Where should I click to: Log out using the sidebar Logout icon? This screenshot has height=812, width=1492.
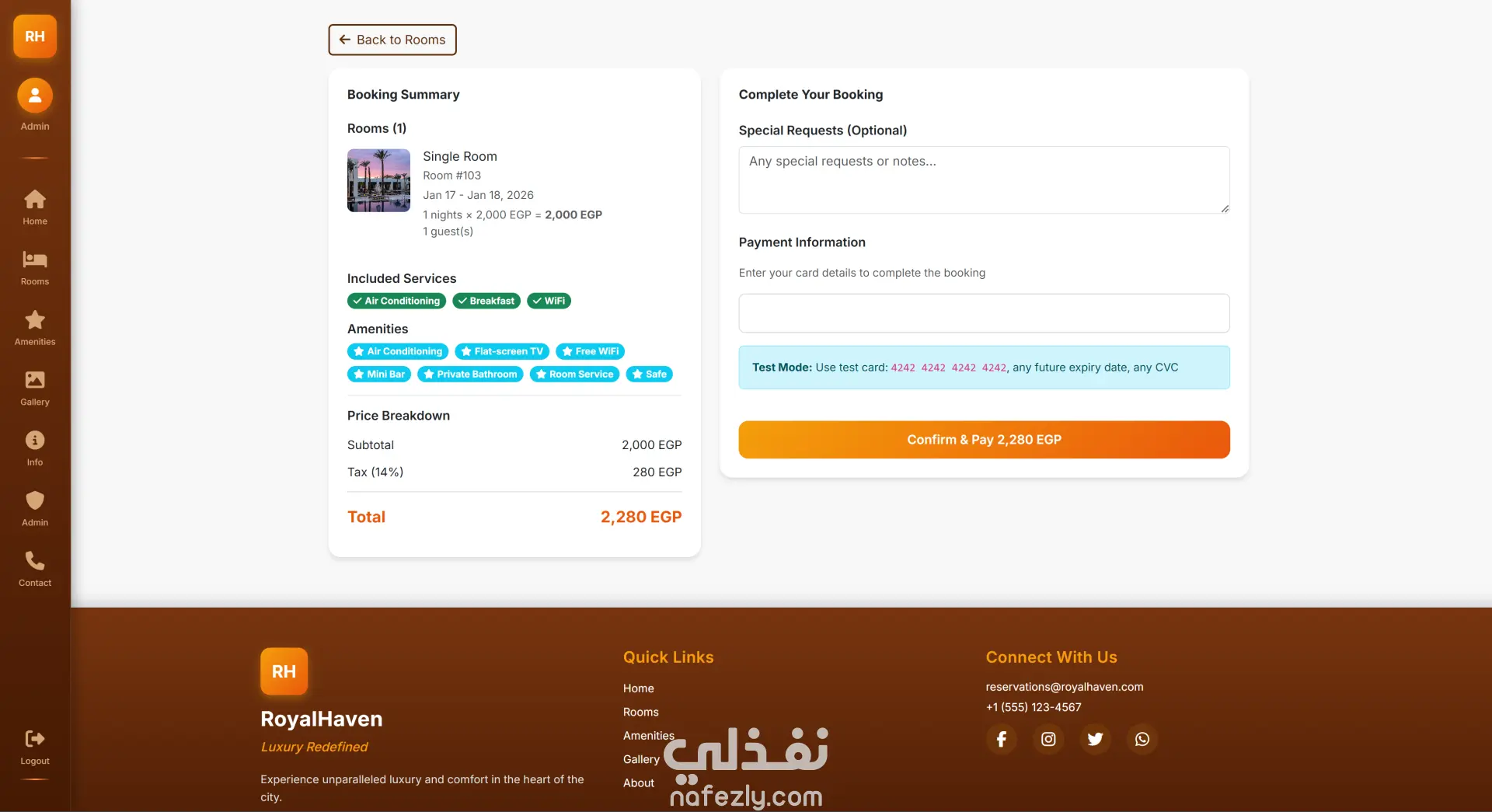click(35, 739)
